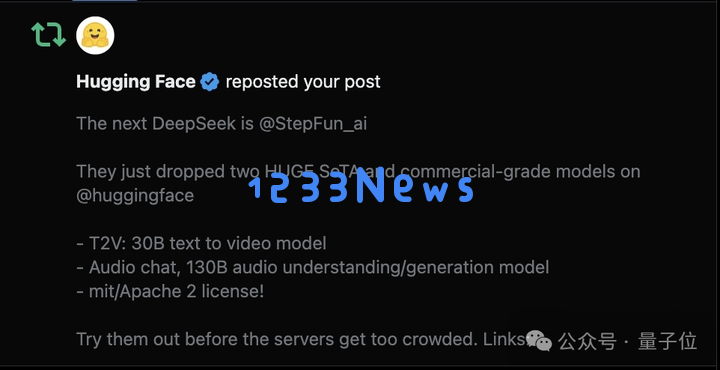Image resolution: width=720 pixels, height=370 pixels.
Task: Click the green repost arrows icon
Action: coord(49,35)
